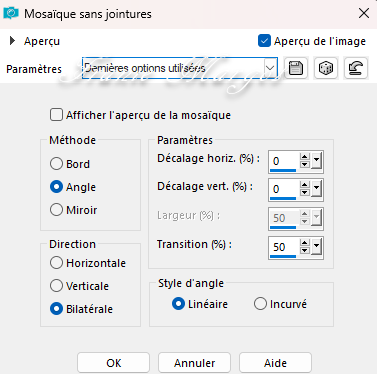Open Décalage horiz. slider popup arrow

pos(316,161)
